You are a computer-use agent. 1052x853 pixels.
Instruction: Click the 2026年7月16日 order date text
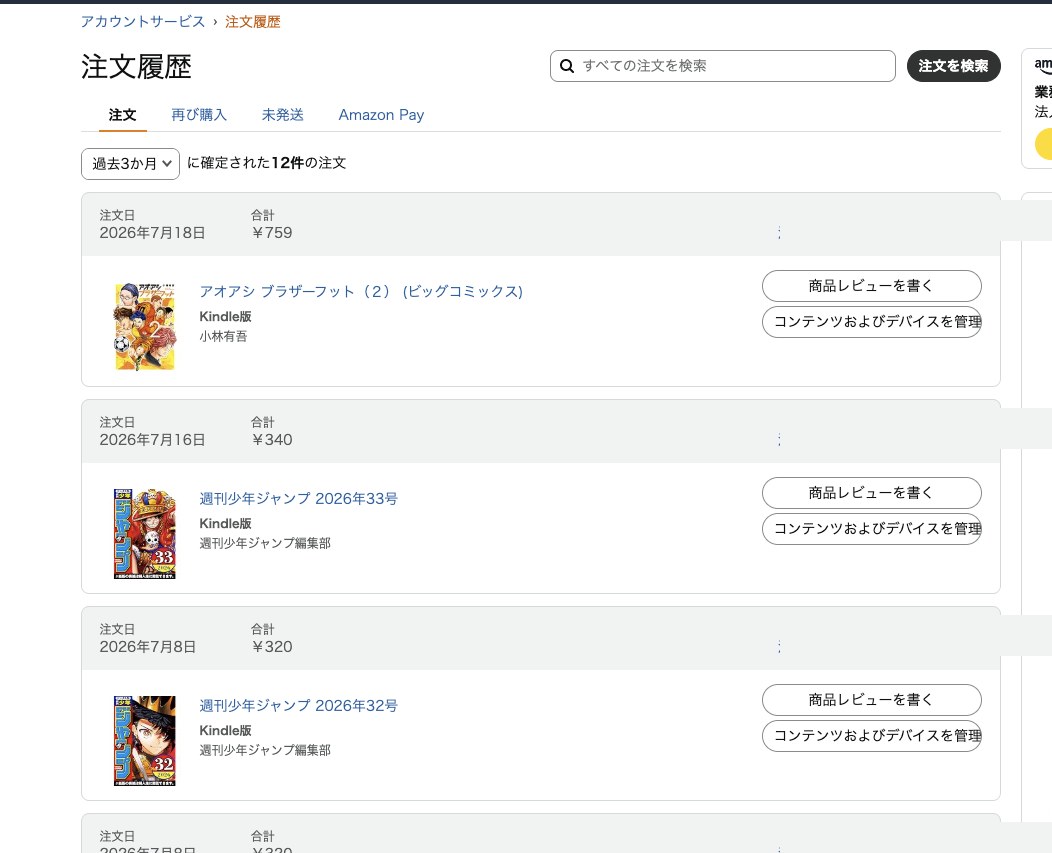152,440
